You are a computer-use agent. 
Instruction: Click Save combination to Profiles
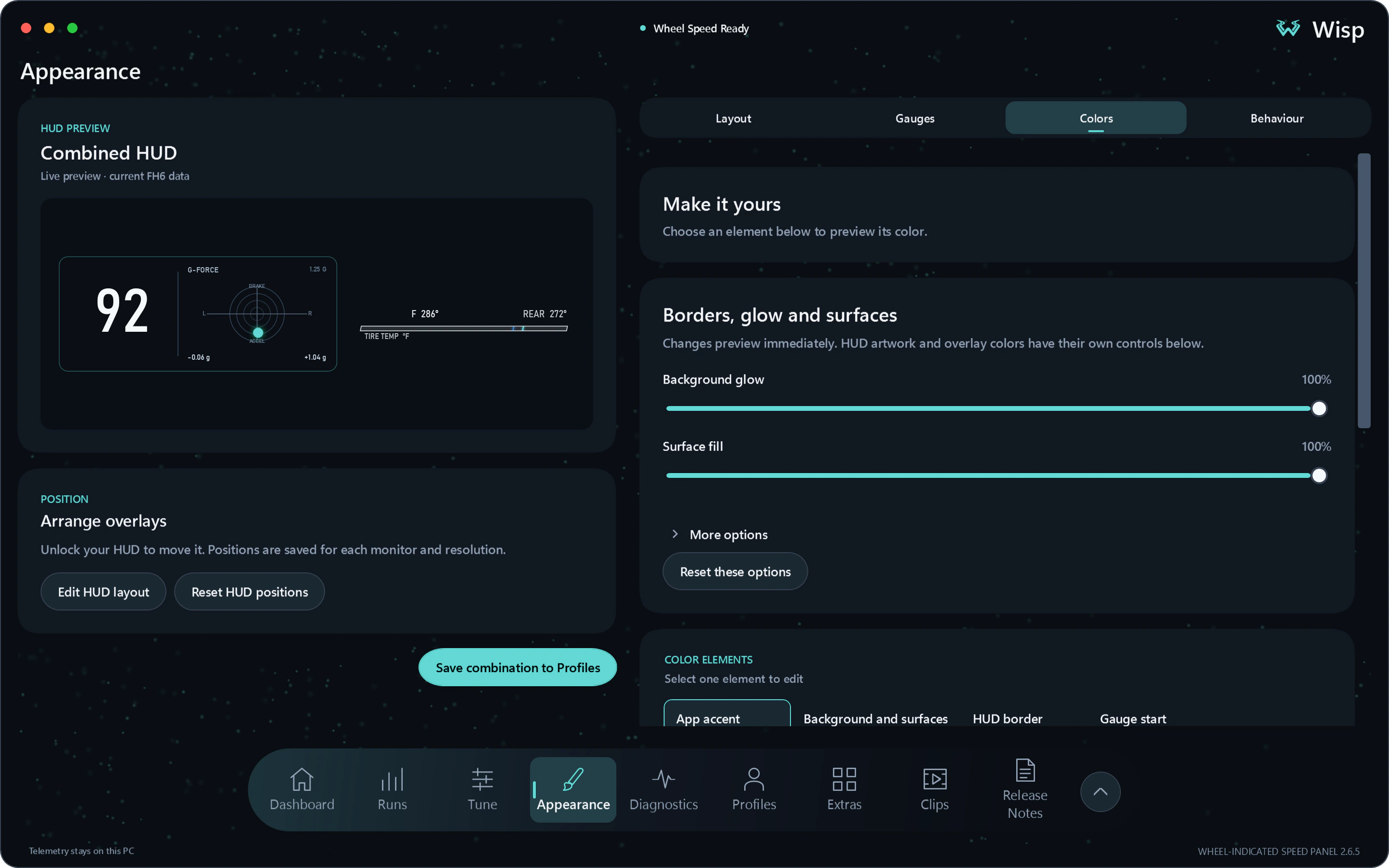tap(517, 667)
